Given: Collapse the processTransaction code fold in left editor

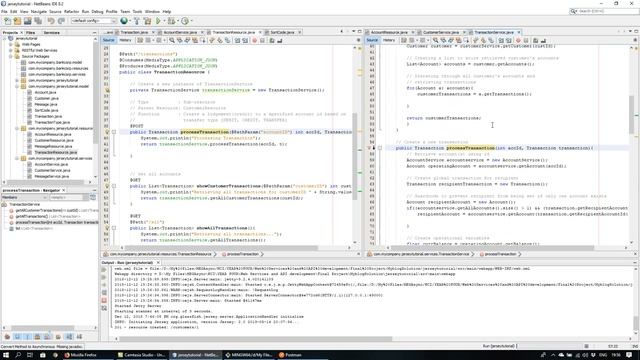Looking at the screenshot, I should click(x=114, y=132).
